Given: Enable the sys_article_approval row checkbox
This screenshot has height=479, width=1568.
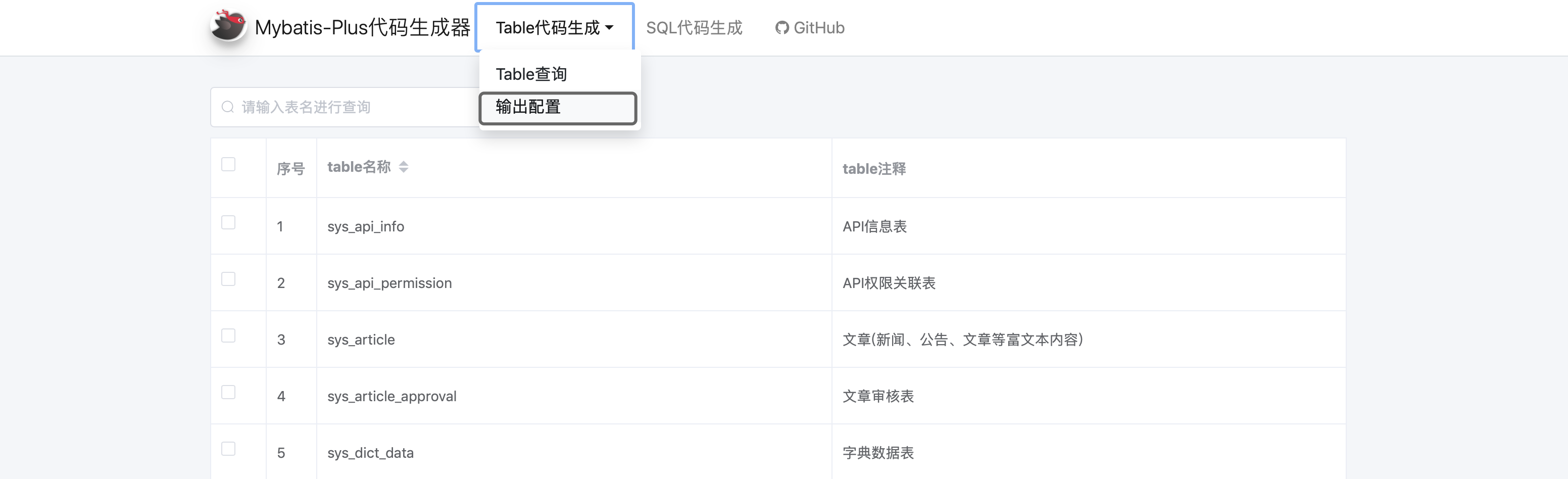Looking at the screenshot, I should (228, 392).
